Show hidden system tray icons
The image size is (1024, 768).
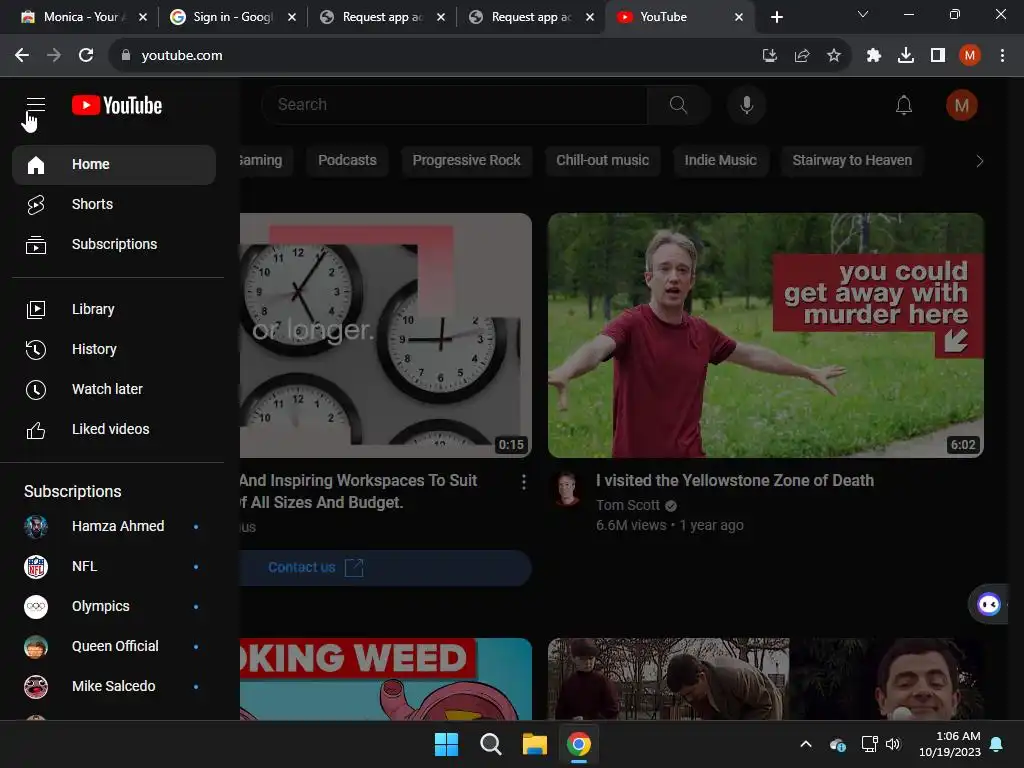pyautogui.click(x=806, y=744)
